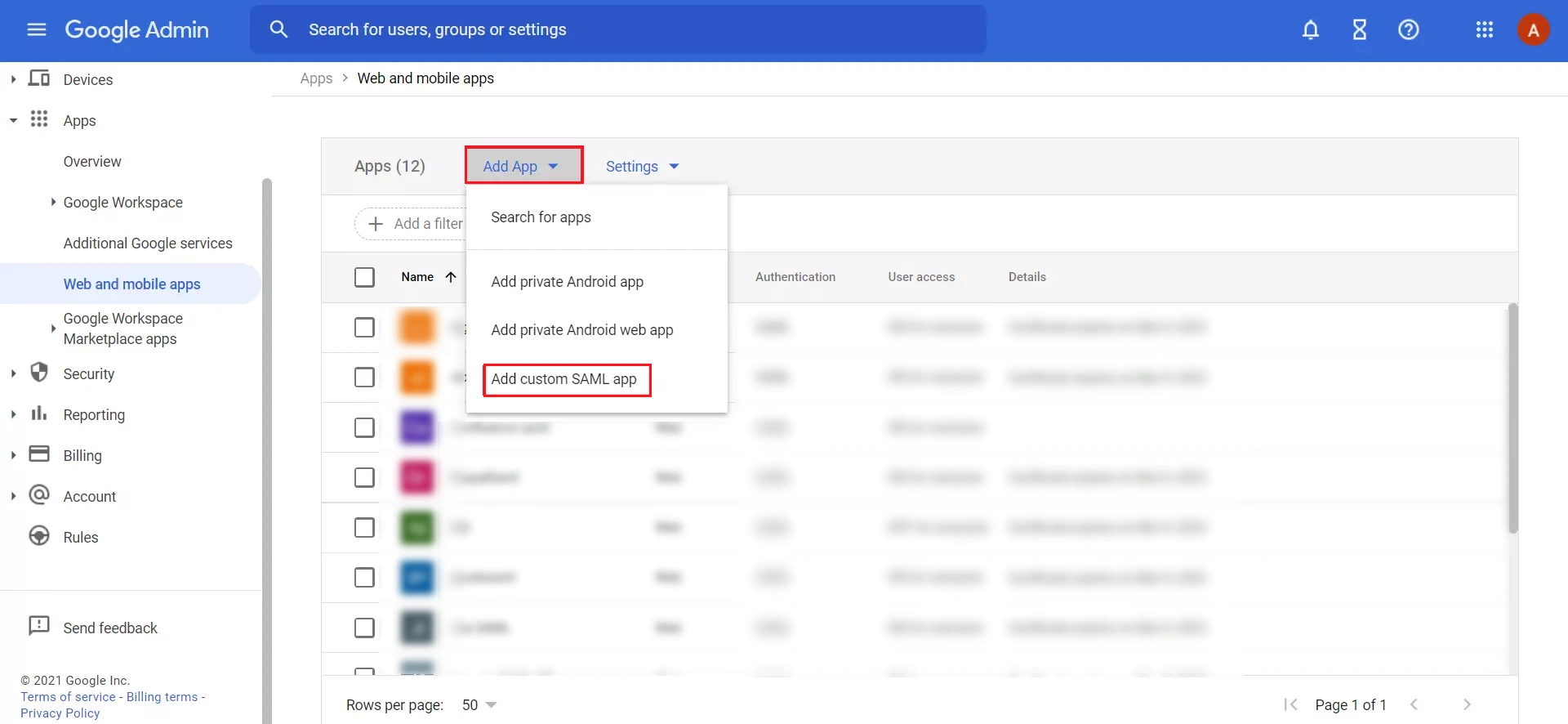Click the Send feedback icon

pyautogui.click(x=39, y=627)
